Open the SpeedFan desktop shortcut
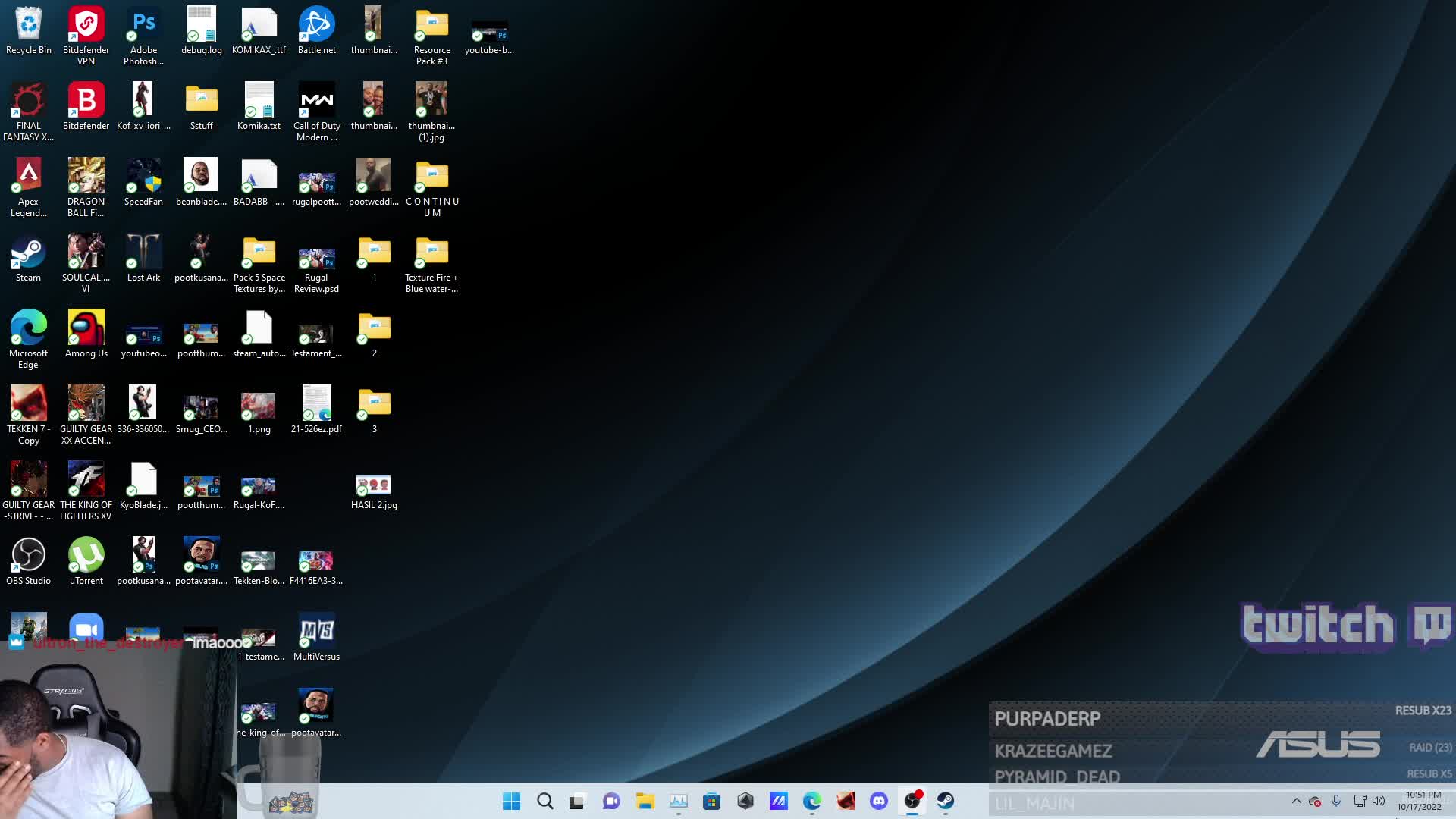Viewport: 1456px width, 819px height. (x=143, y=184)
